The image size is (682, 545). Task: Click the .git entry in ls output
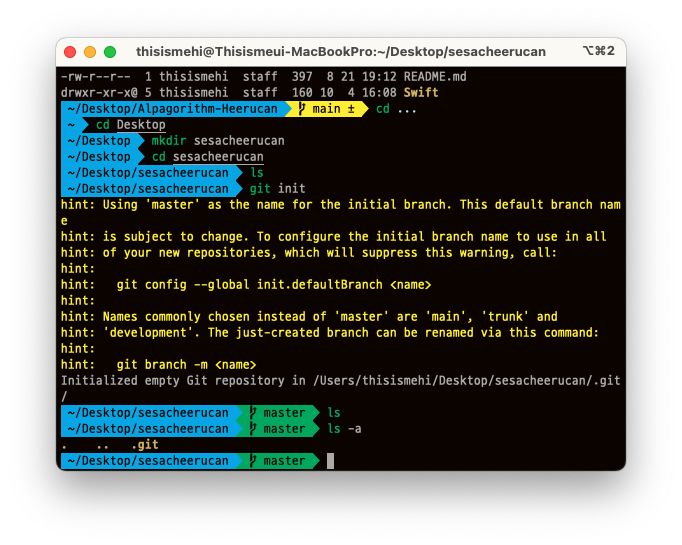coord(144,445)
